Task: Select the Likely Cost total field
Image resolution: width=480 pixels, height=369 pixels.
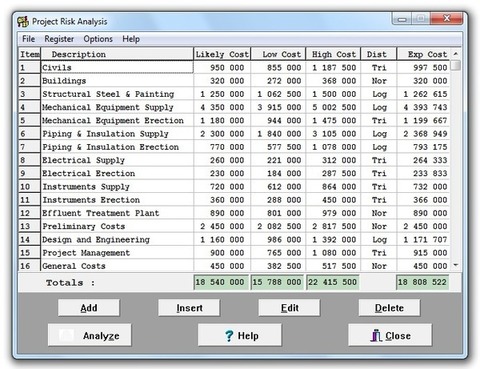Action: coord(221,282)
